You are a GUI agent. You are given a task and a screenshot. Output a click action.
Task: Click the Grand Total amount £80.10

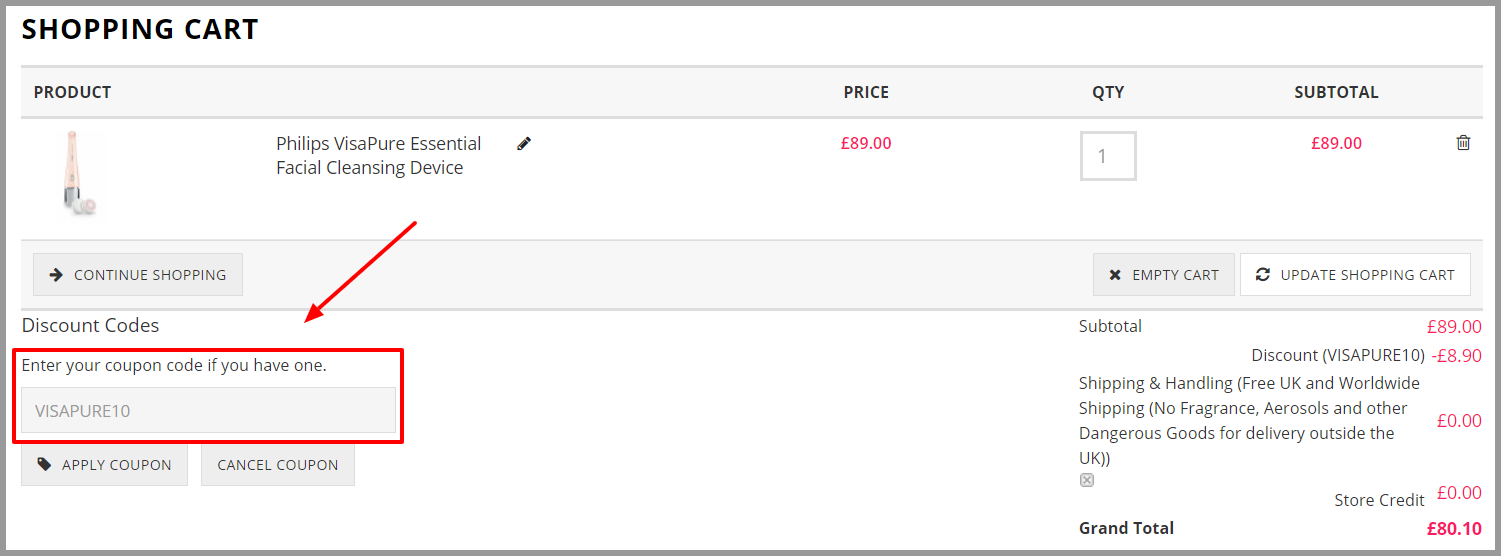click(x=1454, y=528)
